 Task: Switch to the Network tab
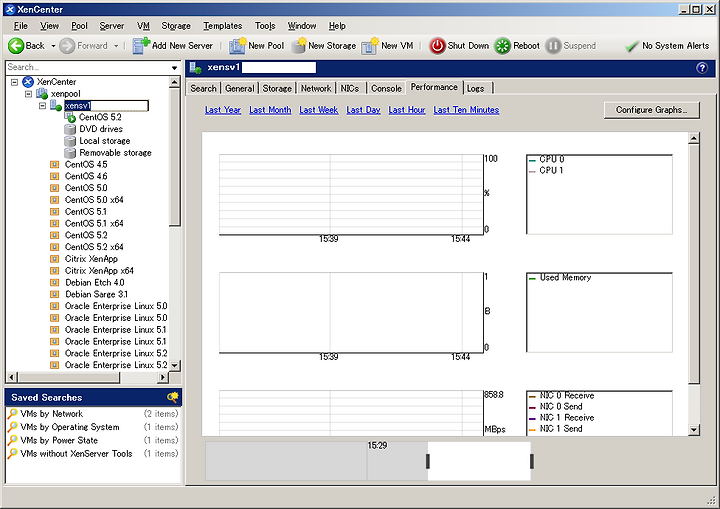(316, 88)
